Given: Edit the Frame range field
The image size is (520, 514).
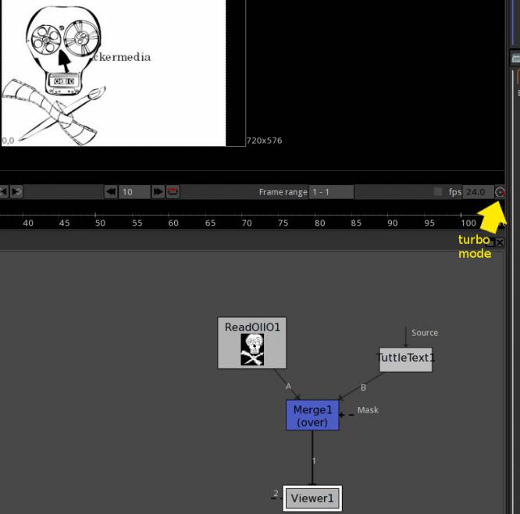Looking at the screenshot, I should point(331,192).
